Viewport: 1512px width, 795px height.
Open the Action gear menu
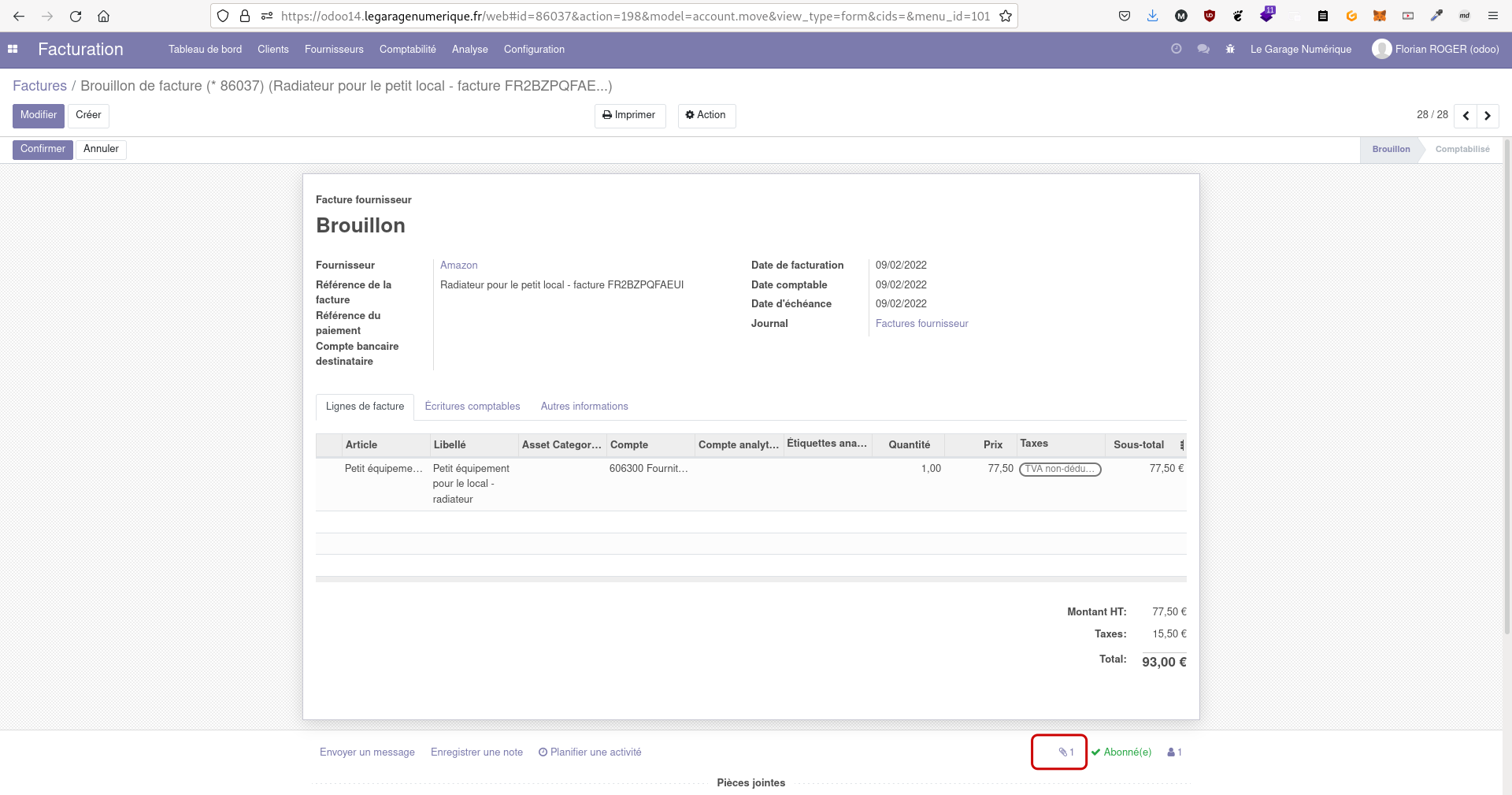pyautogui.click(x=706, y=116)
